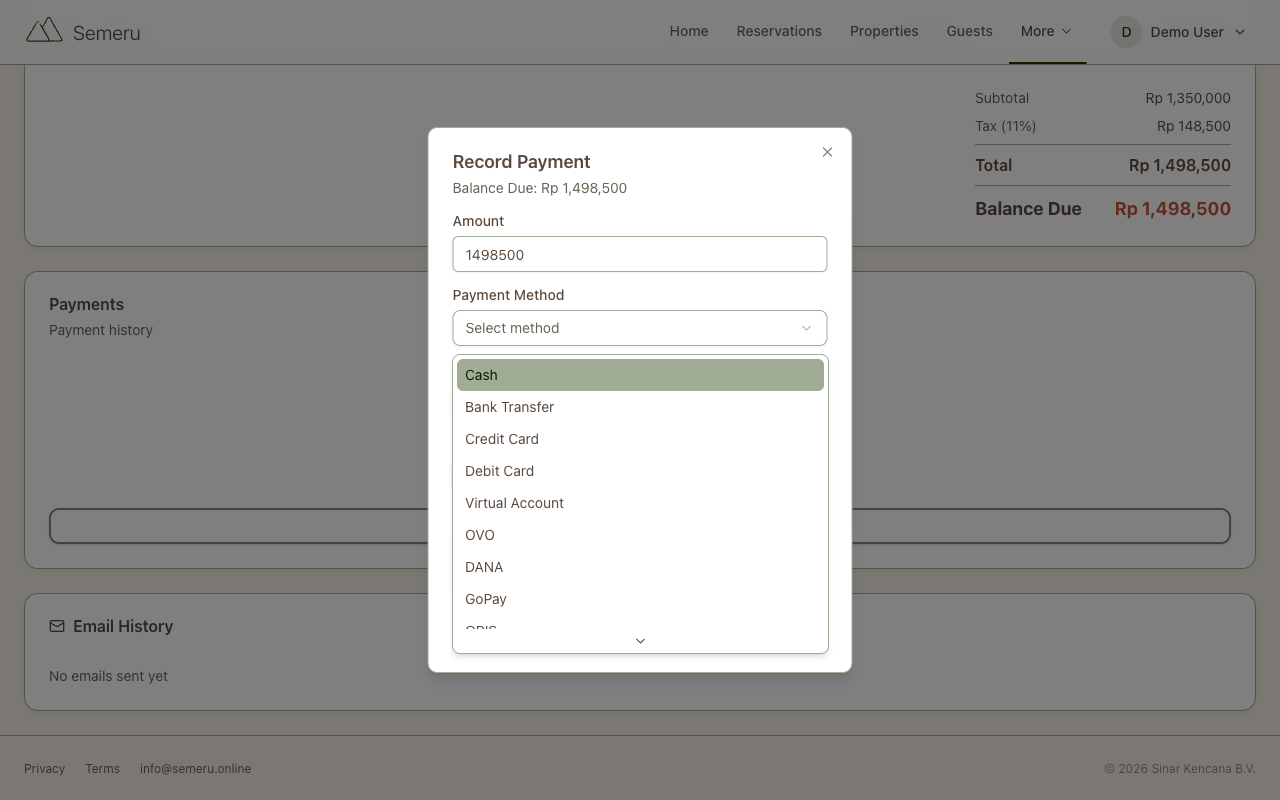Click the 'No emails sent yet' text
This screenshot has height=800, width=1280.
108,676
